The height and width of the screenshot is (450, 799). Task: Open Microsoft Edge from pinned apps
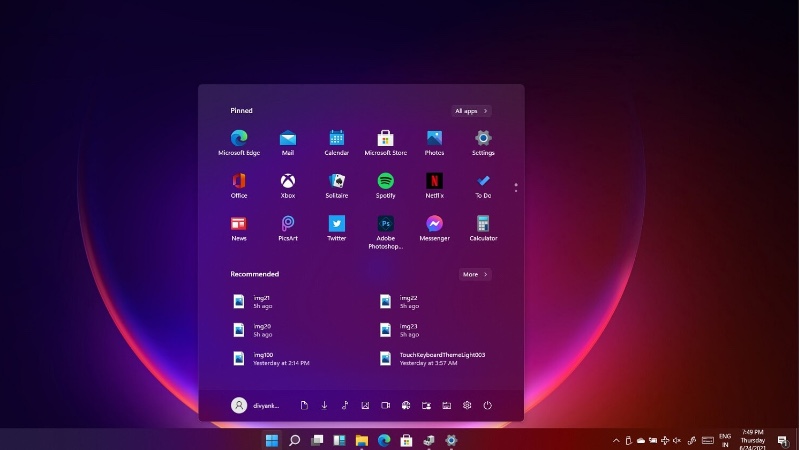tap(239, 139)
